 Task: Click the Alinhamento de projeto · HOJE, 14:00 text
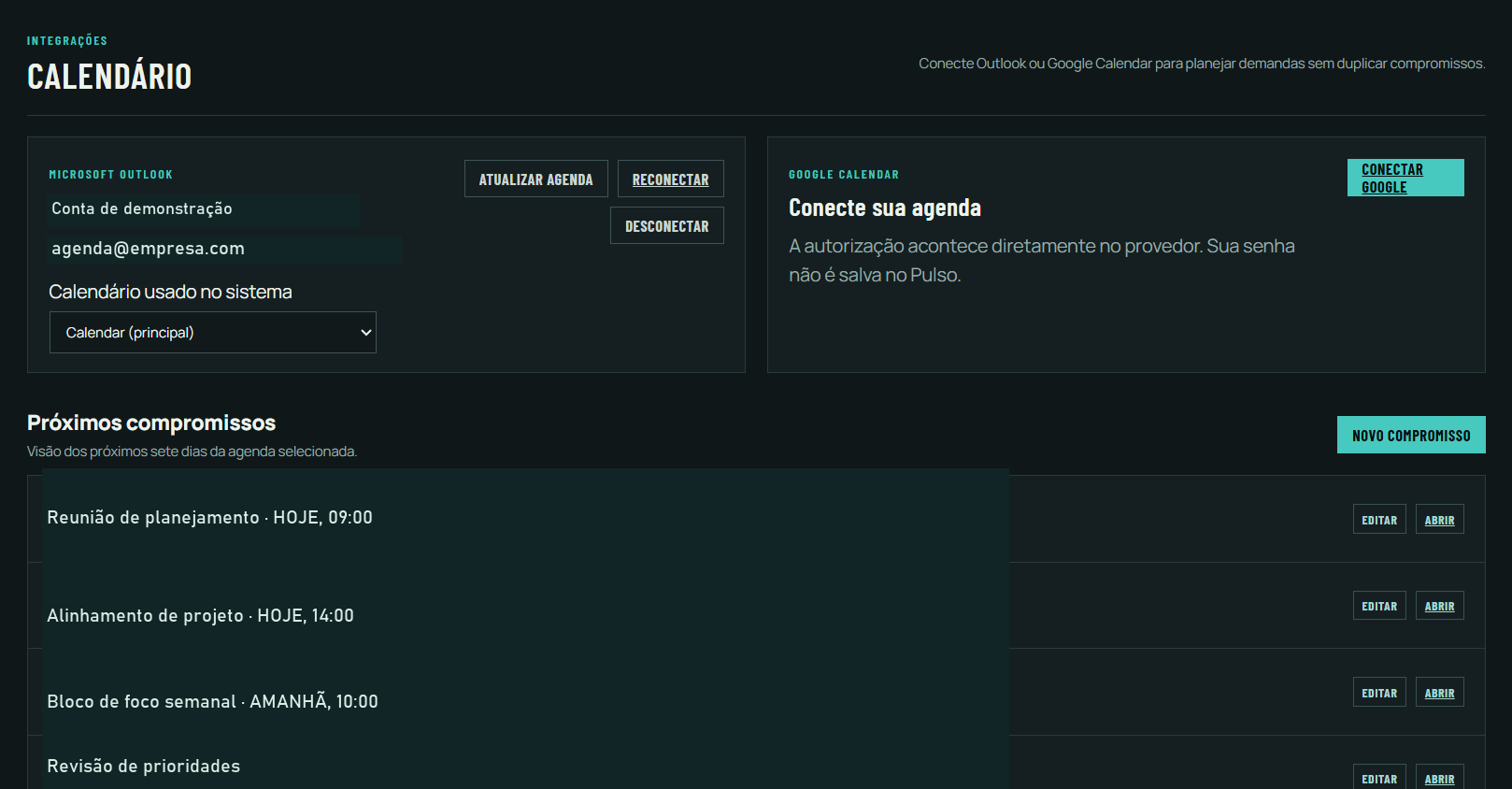pos(201,615)
